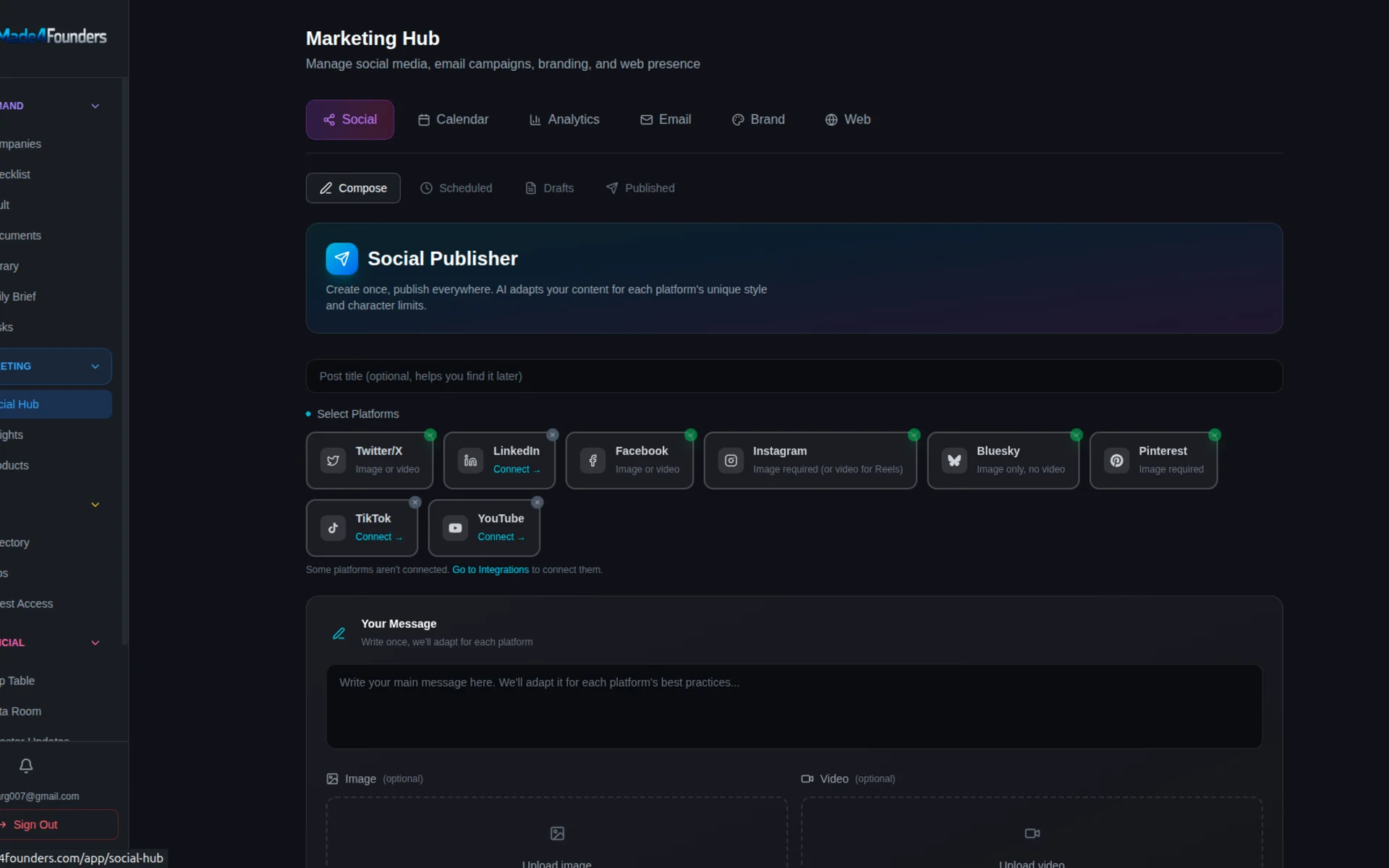Screen dimensions: 1389x868
Task: Open the notification bell in the sidebar
Action: (26, 765)
